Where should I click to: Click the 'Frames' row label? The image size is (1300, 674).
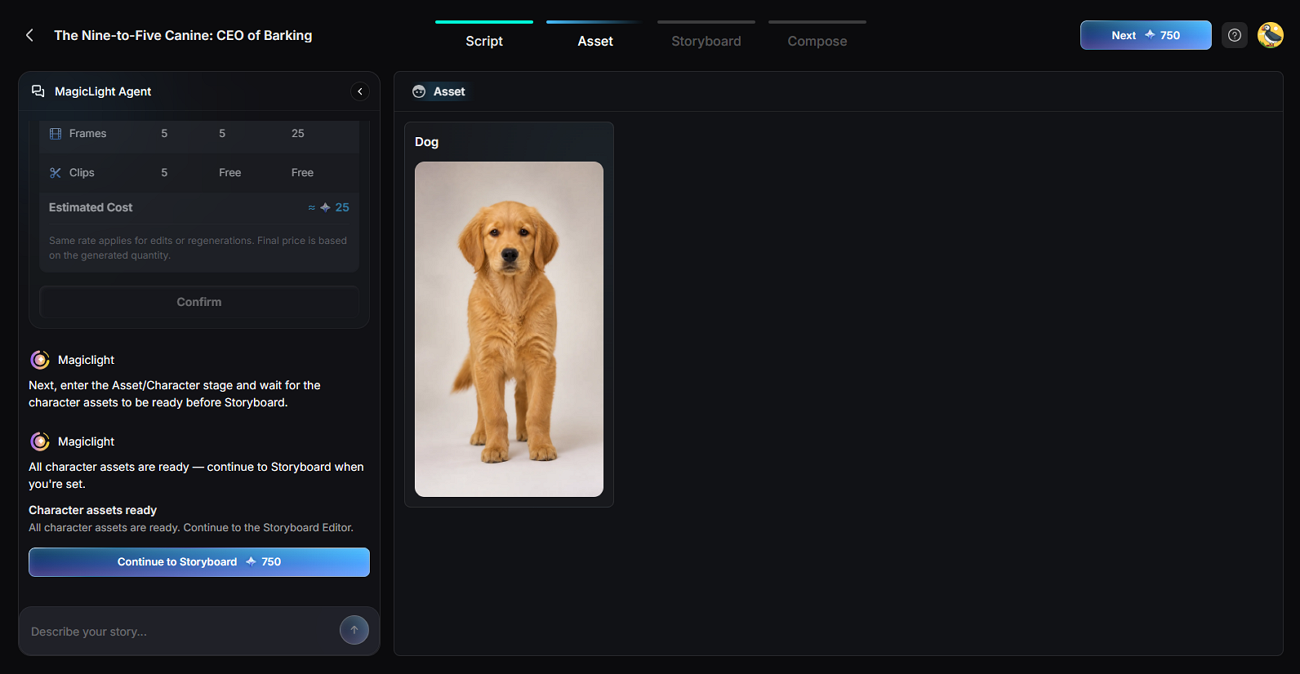pos(88,133)
